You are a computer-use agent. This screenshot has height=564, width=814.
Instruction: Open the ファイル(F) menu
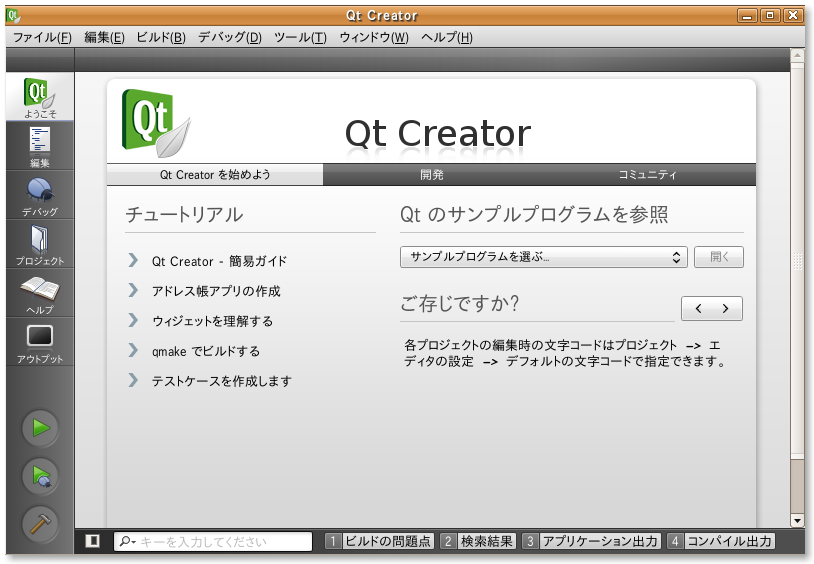[x=41, y=37]
